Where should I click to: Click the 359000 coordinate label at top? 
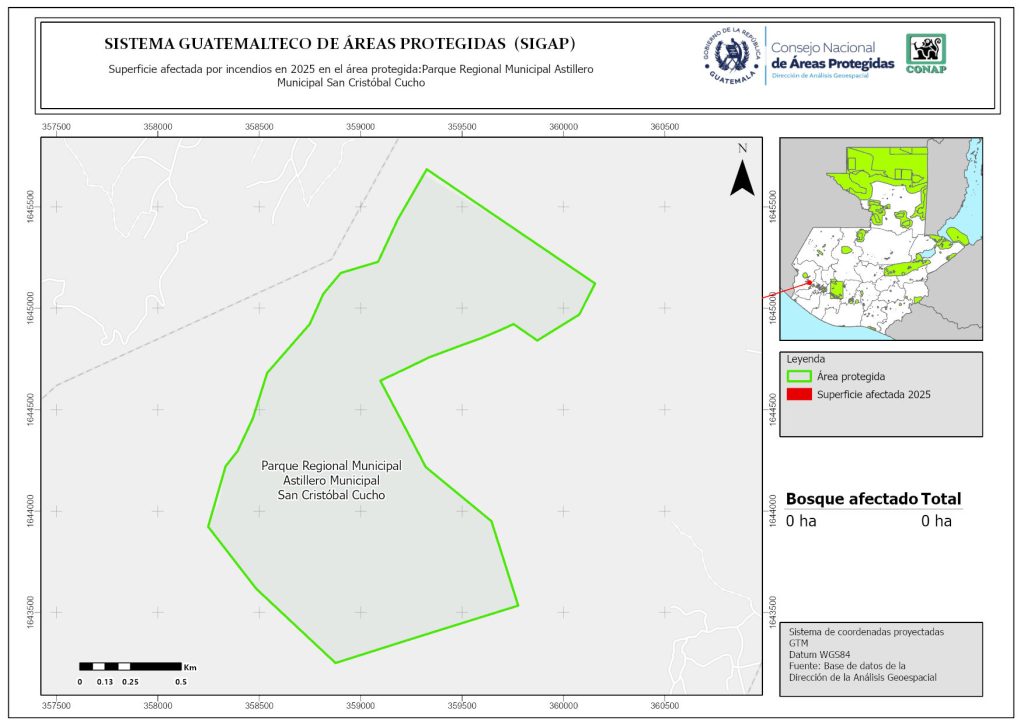pos(361,127)
